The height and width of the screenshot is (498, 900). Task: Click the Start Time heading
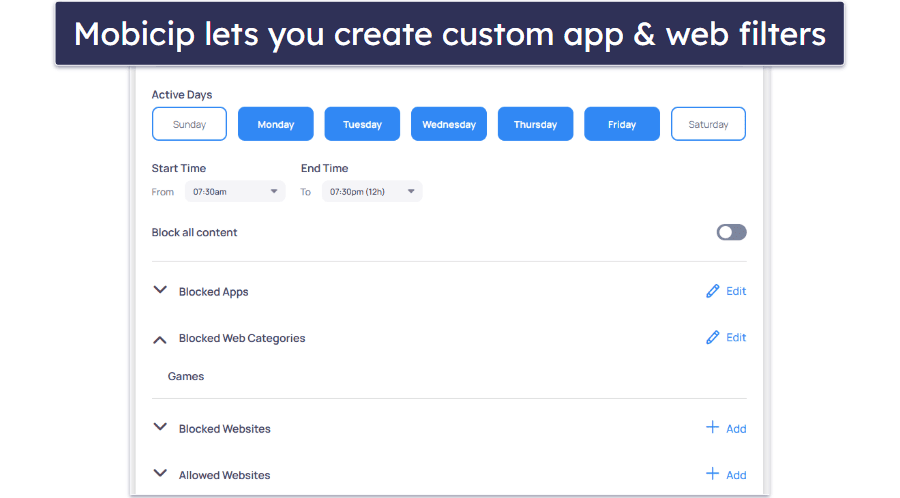[179, 168]
